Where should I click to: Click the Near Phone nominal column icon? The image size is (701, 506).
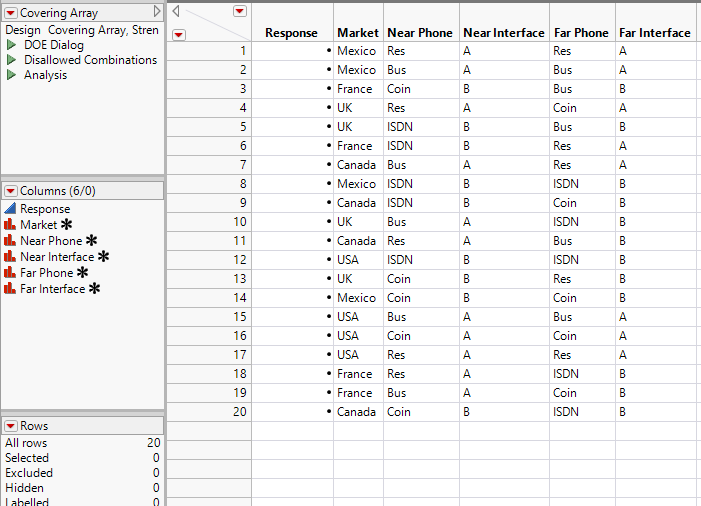[11, 241]
